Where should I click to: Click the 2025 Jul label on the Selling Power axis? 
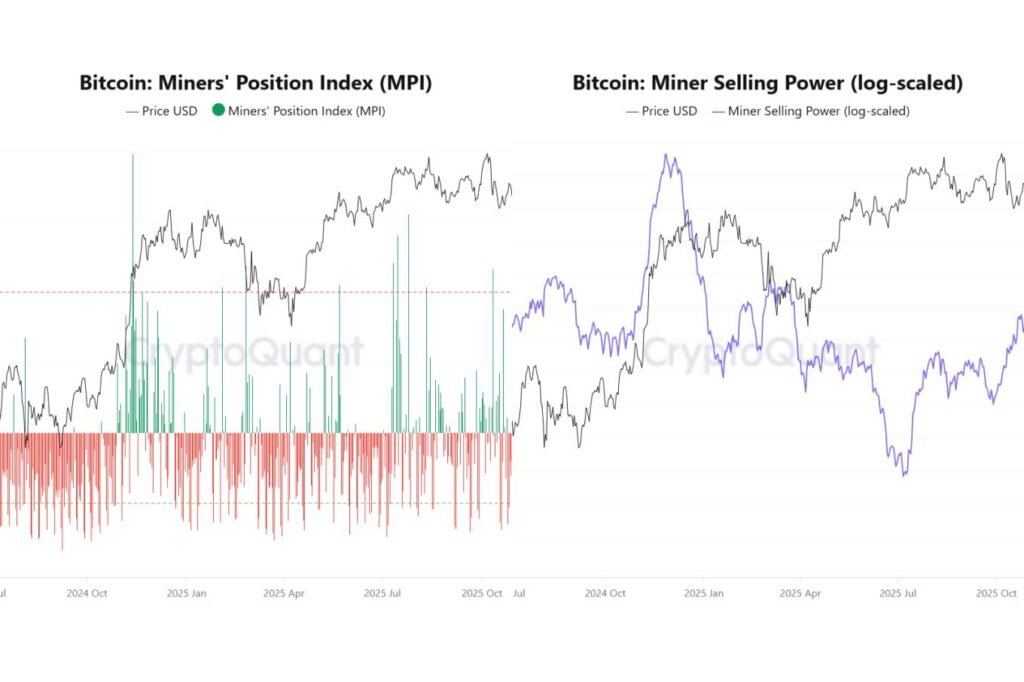(x=897, y=593)
